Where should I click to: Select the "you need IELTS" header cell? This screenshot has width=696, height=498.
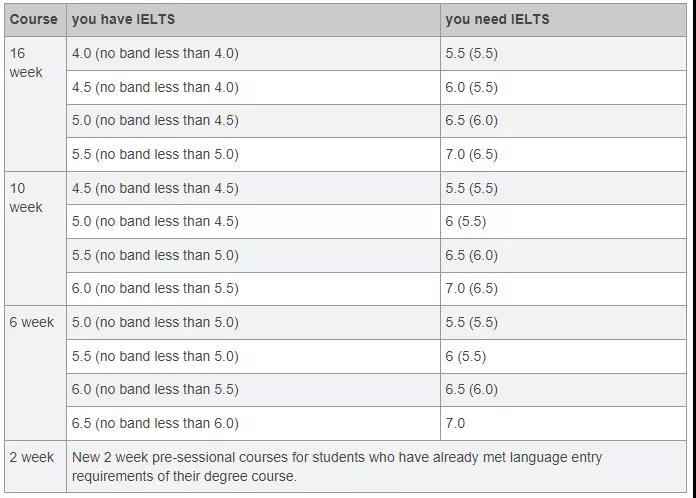click(497, 19)
